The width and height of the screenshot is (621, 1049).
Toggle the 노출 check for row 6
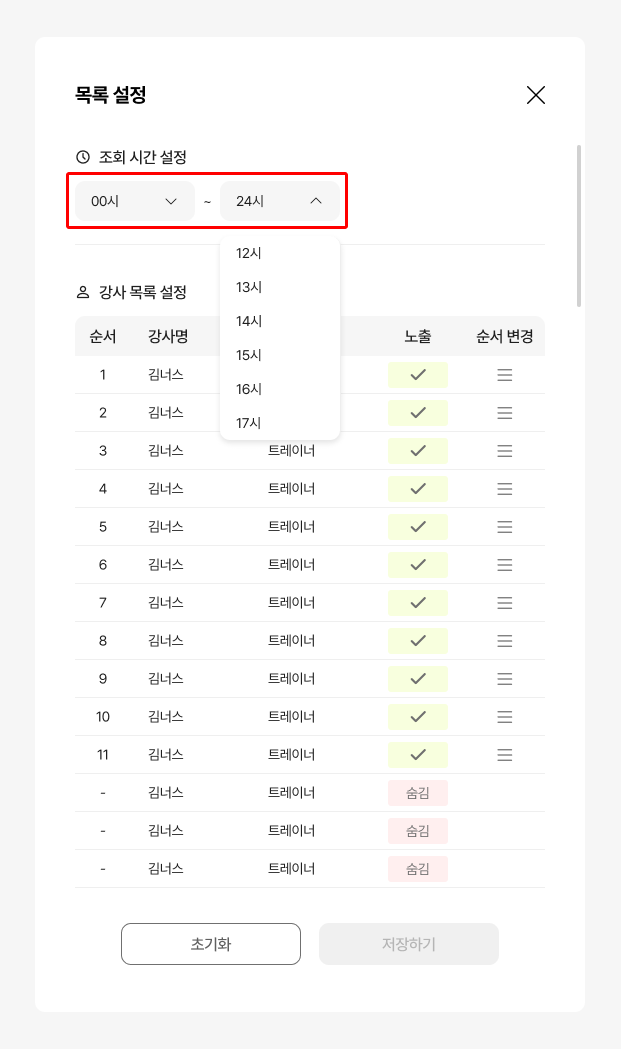click(x=418, y=565)
